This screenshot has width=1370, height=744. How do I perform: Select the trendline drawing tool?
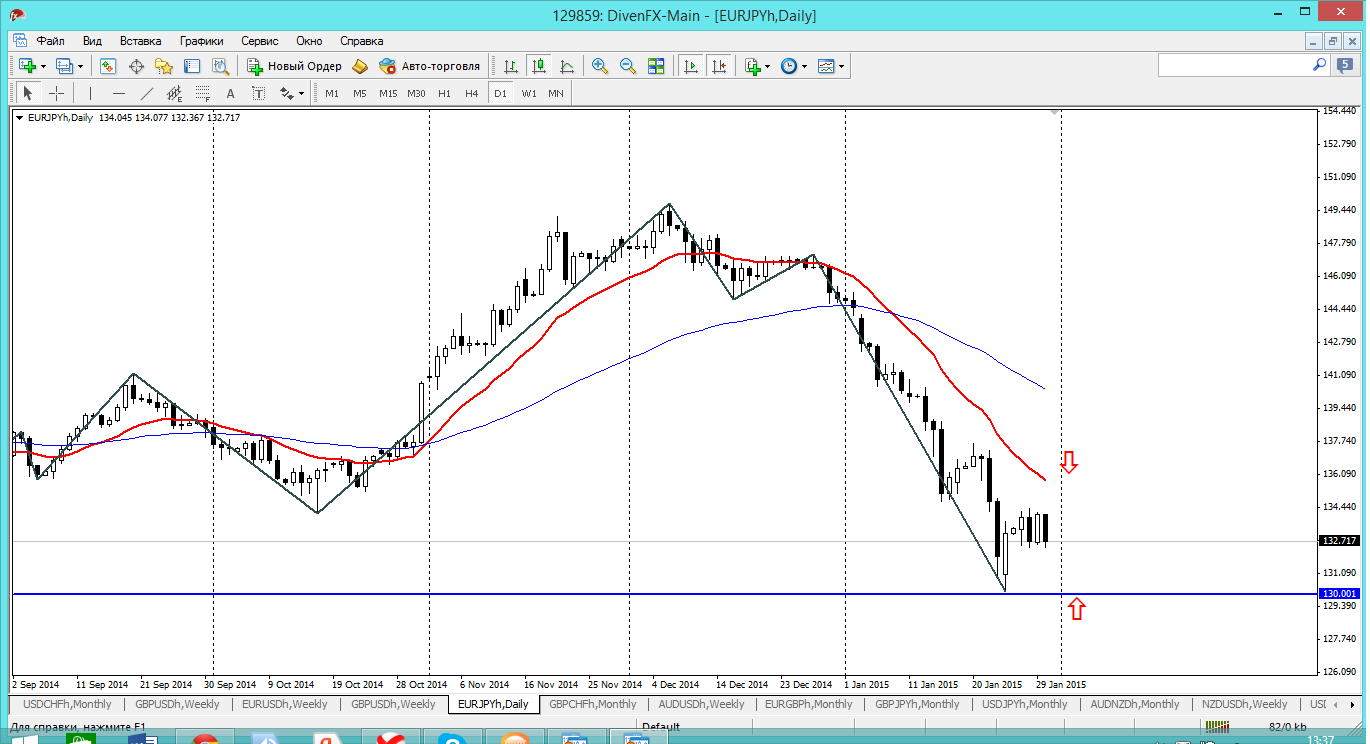[x=147, y=93]
